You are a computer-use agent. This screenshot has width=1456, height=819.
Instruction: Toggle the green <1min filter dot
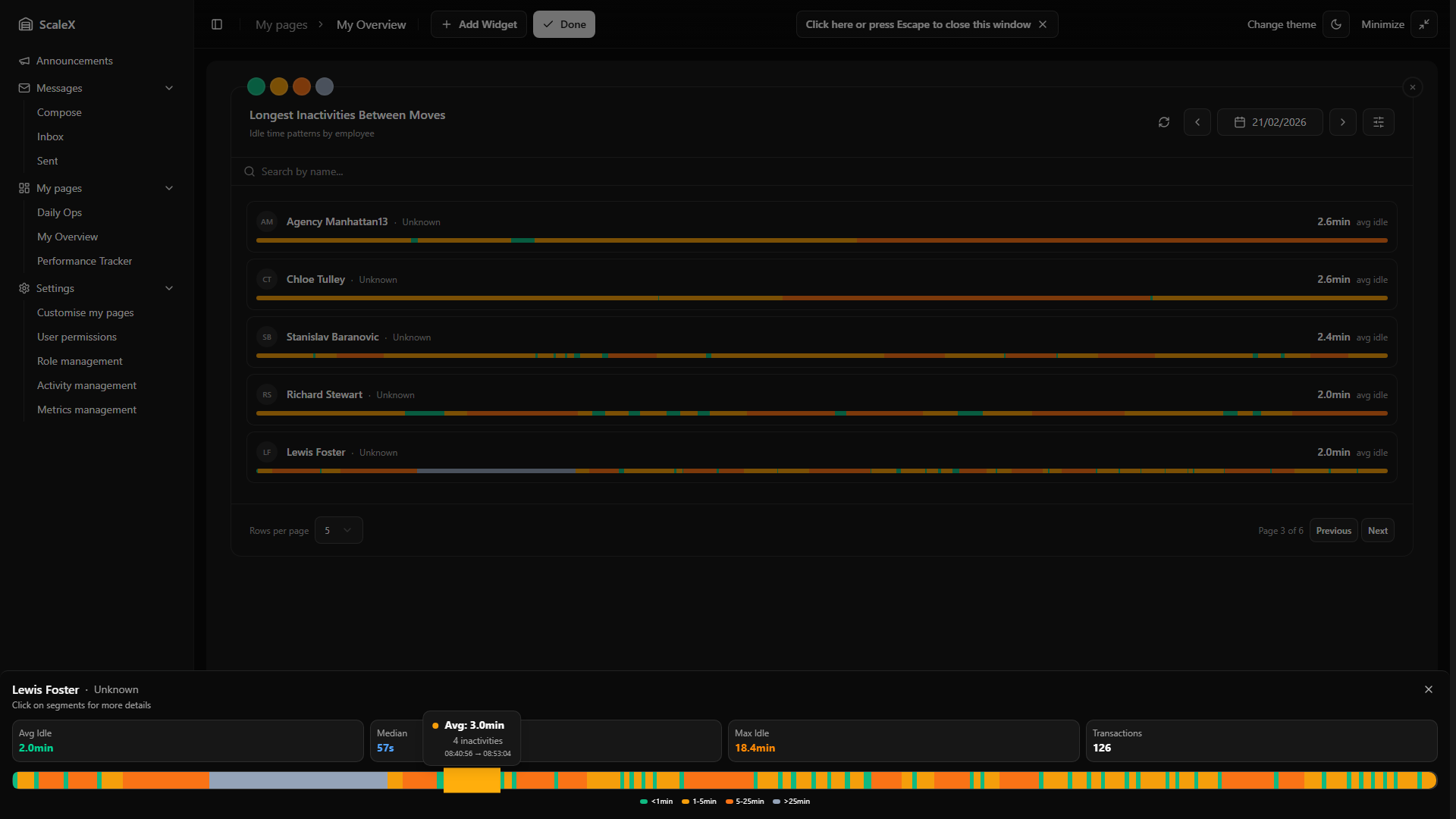tap(256, 86)
